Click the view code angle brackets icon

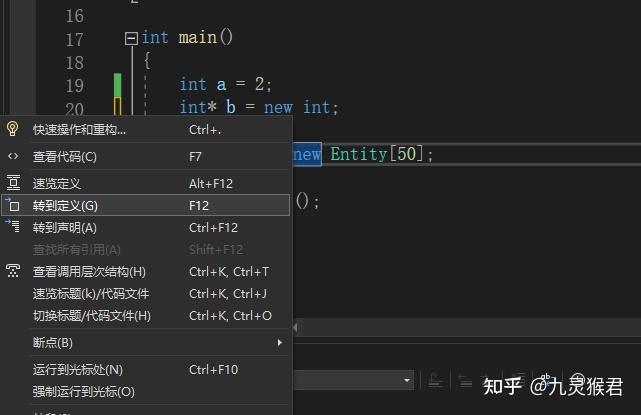(x=13, y=156)
